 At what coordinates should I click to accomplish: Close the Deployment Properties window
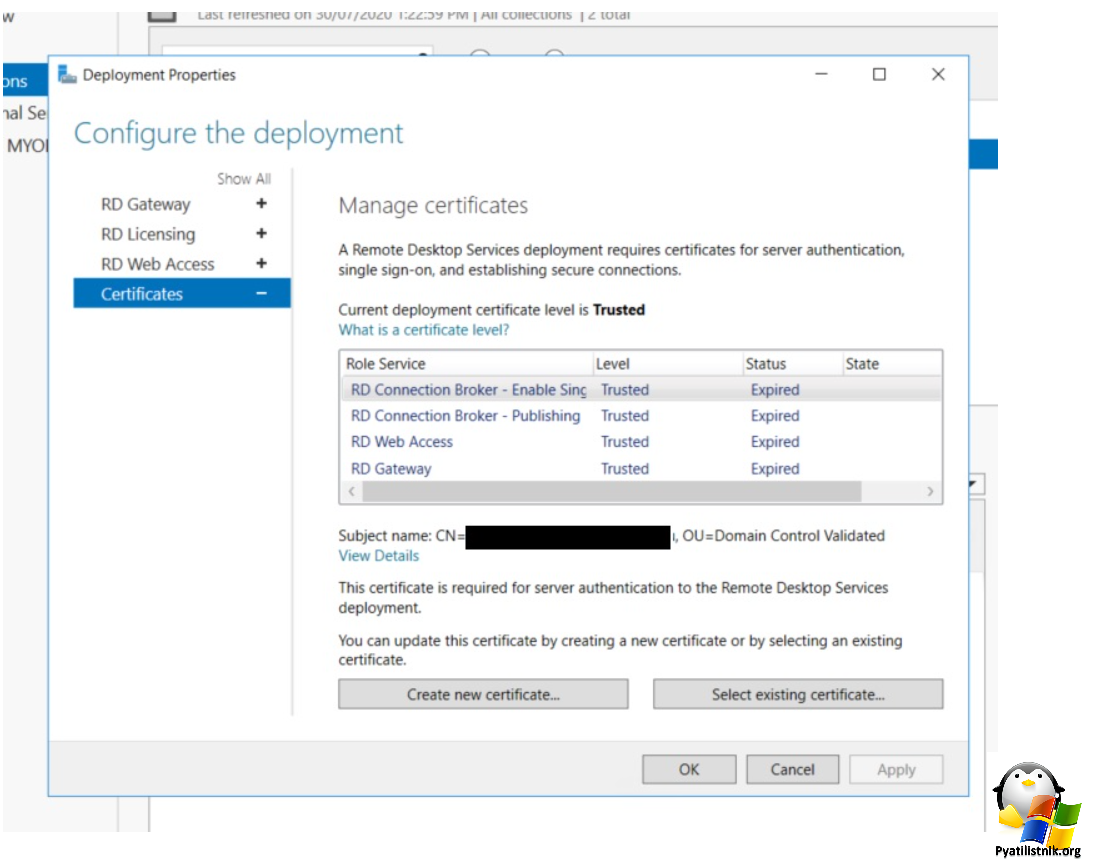(x=938, y=74)
